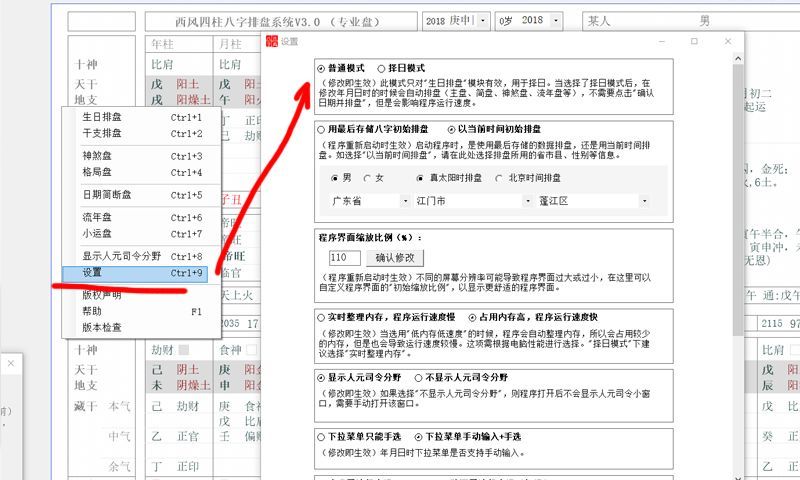This screenshot has height=480, width=800.
Task: Open the 蓬江区 district dropdown
Action: 644,201
